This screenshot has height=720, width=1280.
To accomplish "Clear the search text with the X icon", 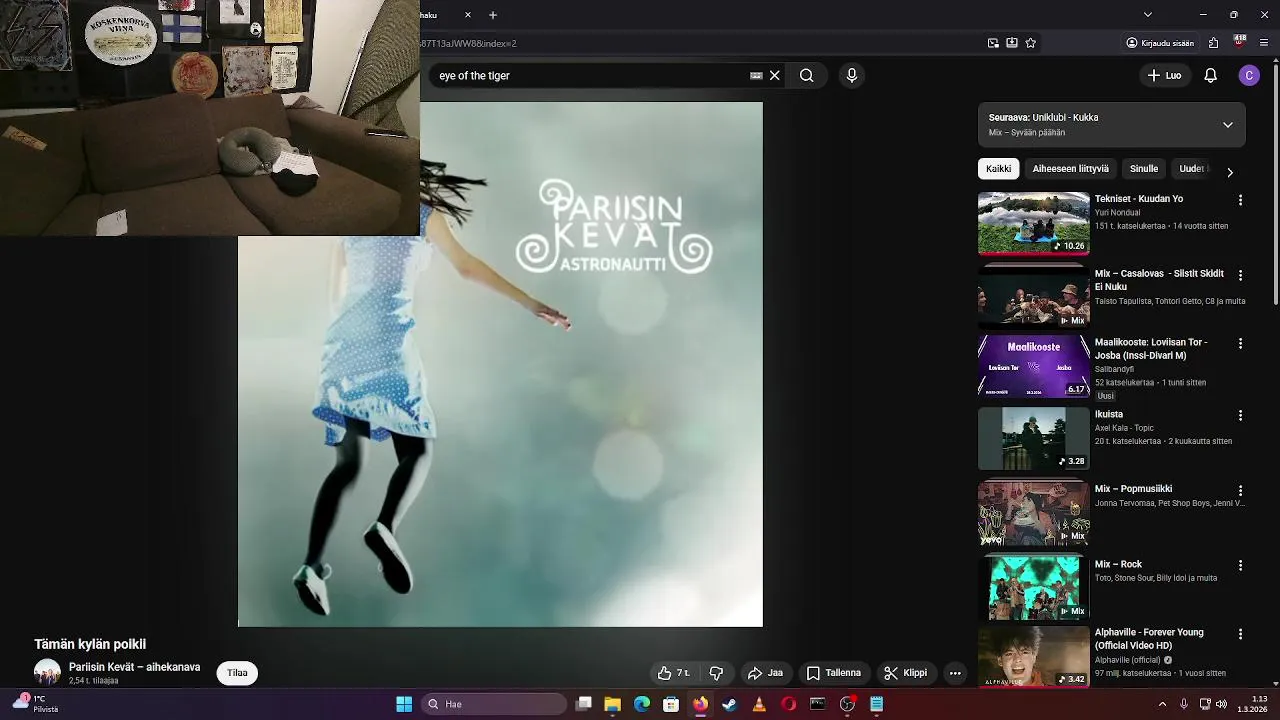I will (774, 75).
